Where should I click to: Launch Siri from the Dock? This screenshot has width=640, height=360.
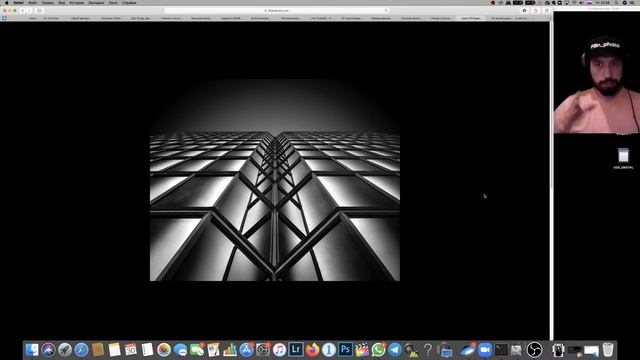click(x=48, y=350)
